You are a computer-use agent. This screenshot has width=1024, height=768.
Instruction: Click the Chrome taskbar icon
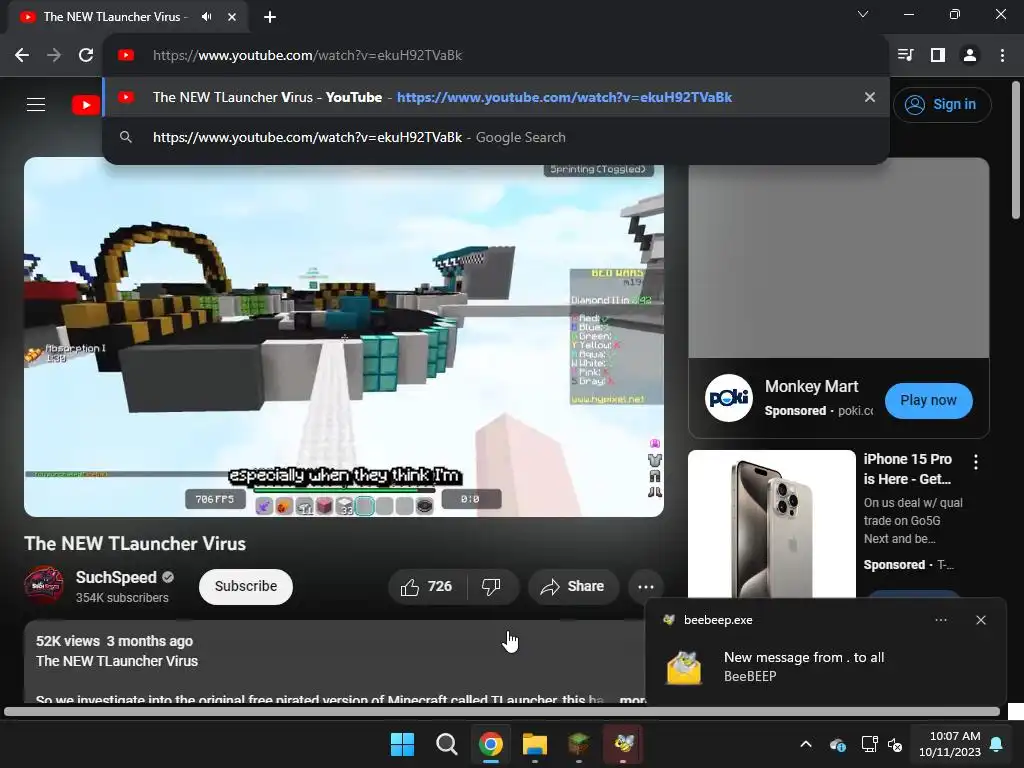(x=490, y=744)
